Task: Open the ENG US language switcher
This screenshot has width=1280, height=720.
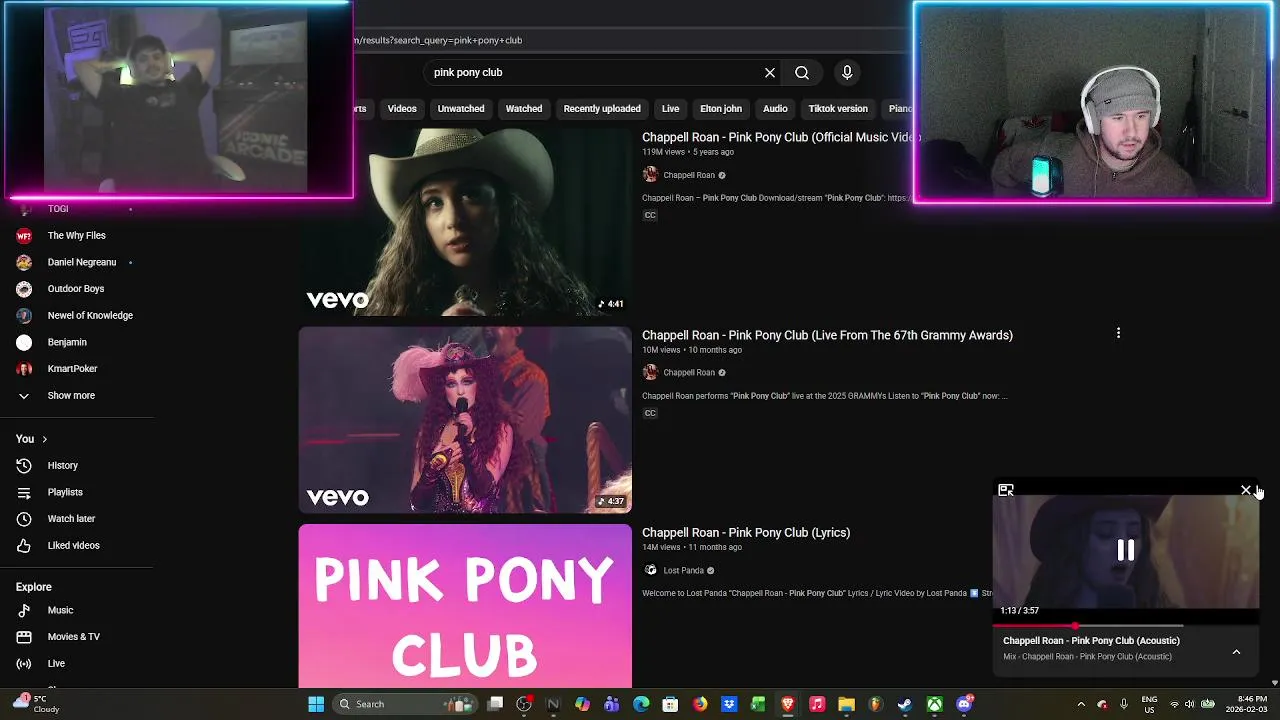Action: [x=1150, y=704]
